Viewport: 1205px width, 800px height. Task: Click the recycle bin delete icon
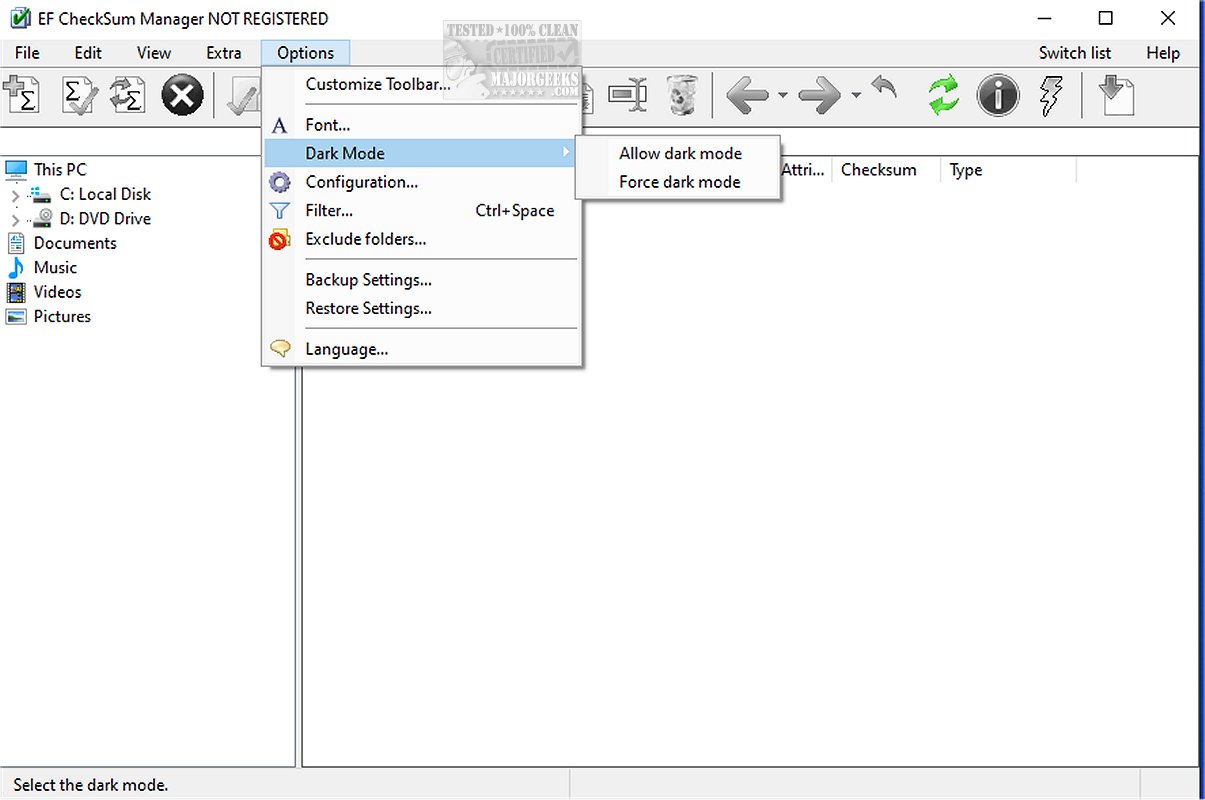tap(682, 96)
